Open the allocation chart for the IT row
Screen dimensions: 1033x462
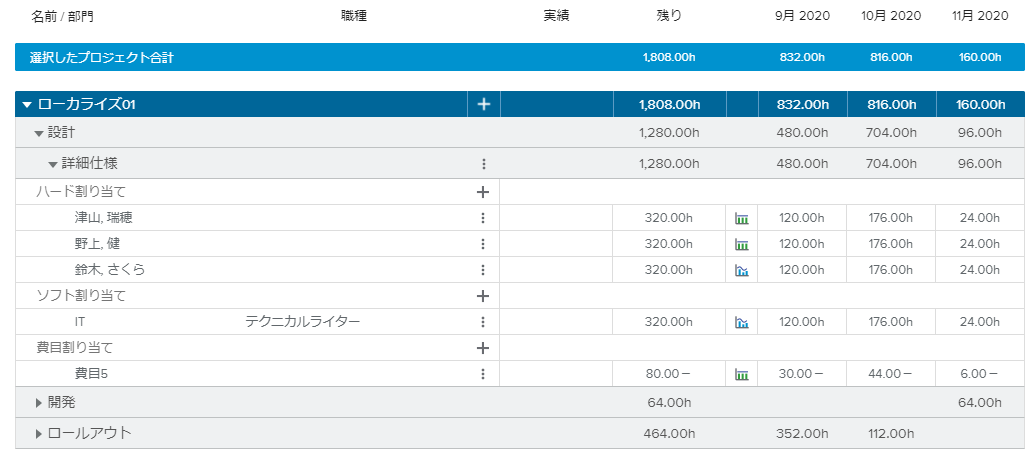pos(742,322)
